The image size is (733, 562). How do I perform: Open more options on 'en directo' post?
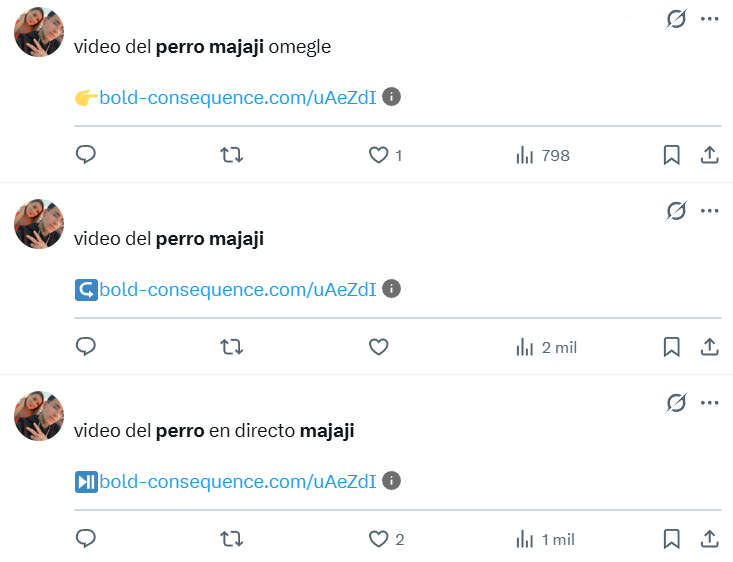click(710, 403)
